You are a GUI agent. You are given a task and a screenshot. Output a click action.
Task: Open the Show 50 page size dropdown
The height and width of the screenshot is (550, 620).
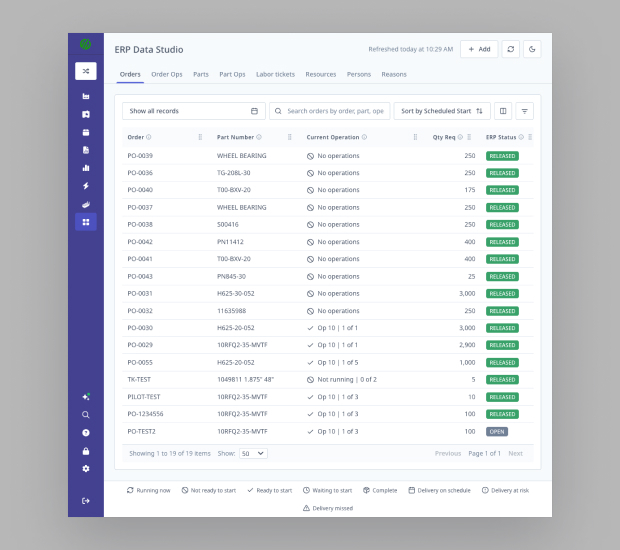253,453
